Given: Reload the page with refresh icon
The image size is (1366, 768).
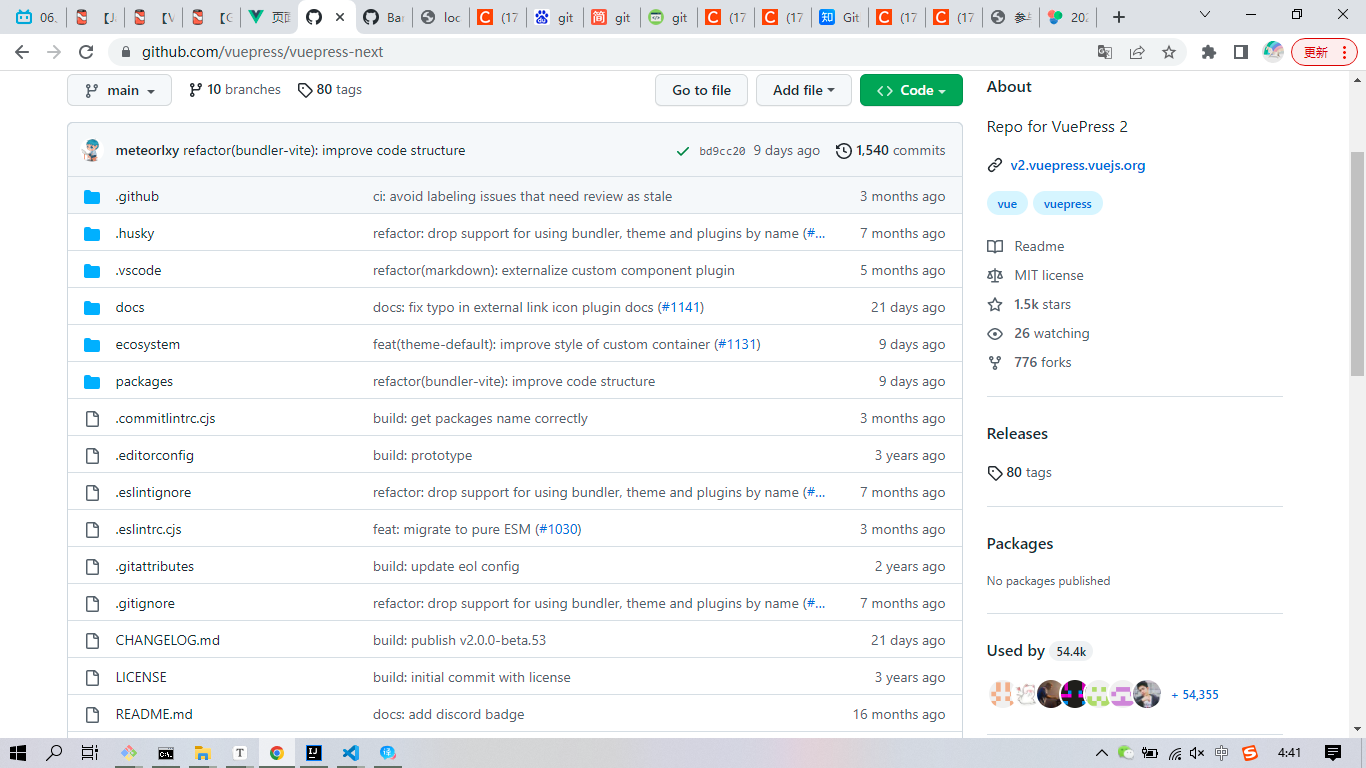Looking at the screenshot, I should 86,52.
